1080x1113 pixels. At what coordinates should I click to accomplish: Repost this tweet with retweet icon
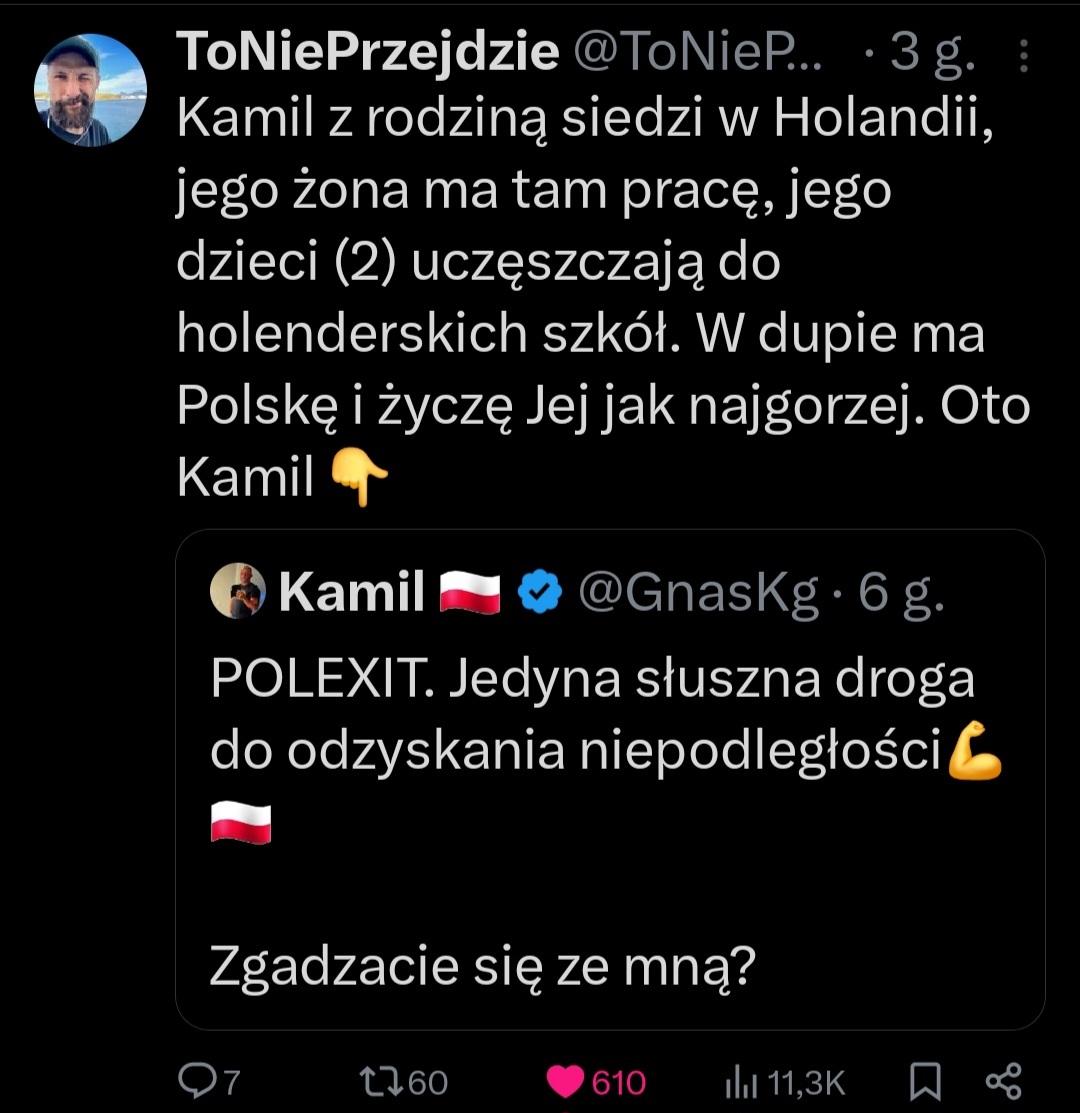[380, 1082]
